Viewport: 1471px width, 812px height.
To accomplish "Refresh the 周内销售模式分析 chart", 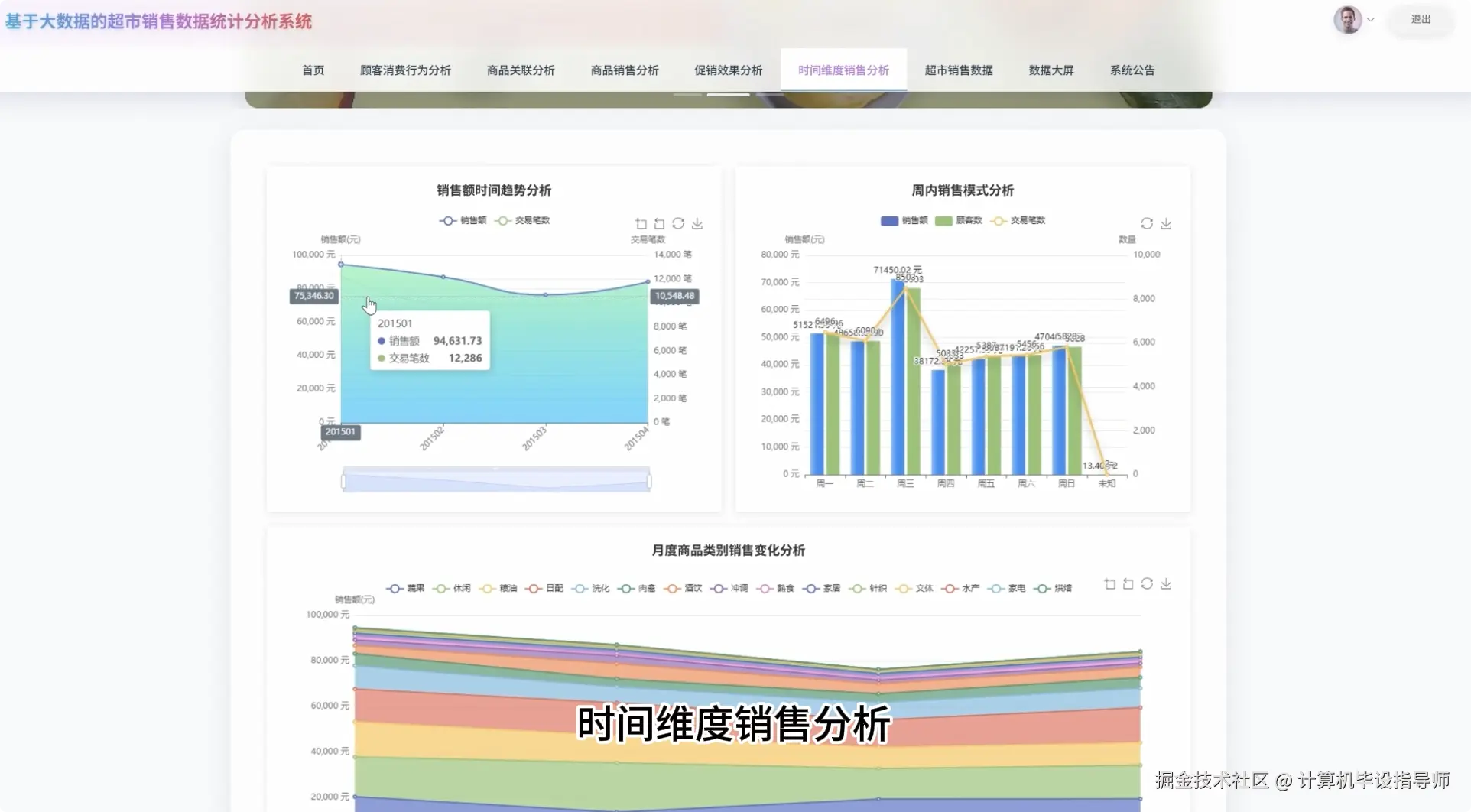I will click(1146, 223).
